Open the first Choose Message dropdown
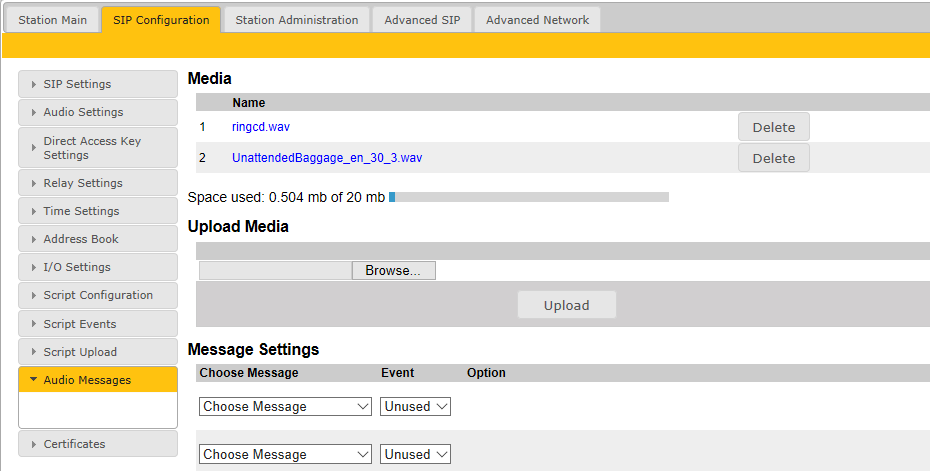This screenshot has width=930, height=471. pos(285,407)
